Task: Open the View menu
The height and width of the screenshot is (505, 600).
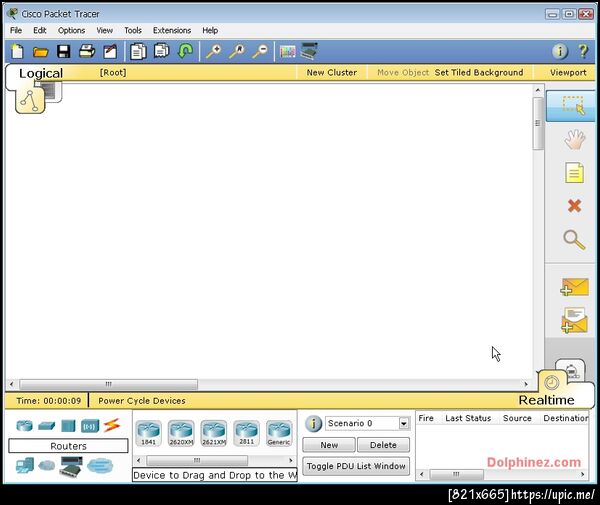Action: click(104, 30)
